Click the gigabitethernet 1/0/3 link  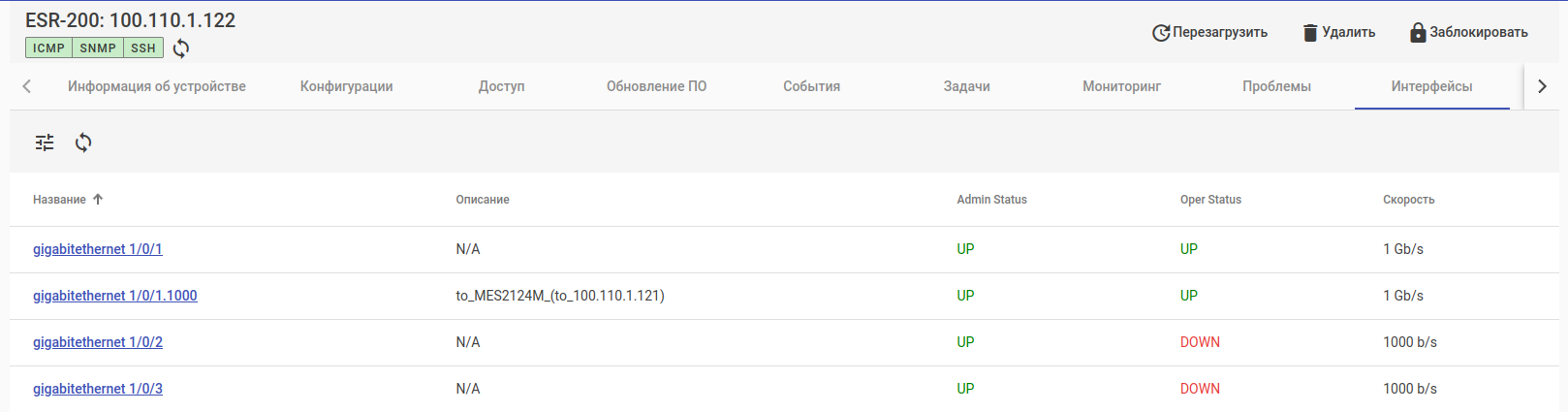(x=98, y=389)
